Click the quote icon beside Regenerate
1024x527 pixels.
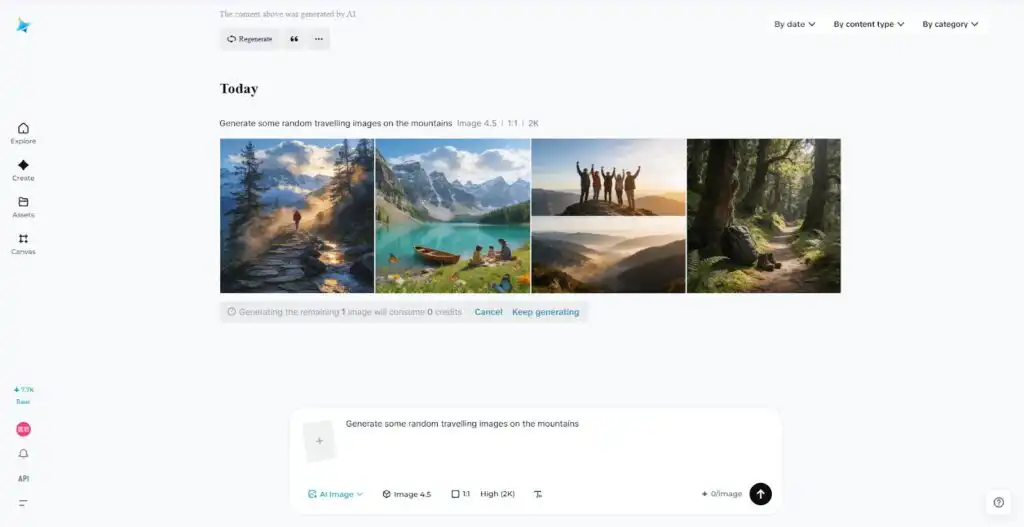click(294, 39)
